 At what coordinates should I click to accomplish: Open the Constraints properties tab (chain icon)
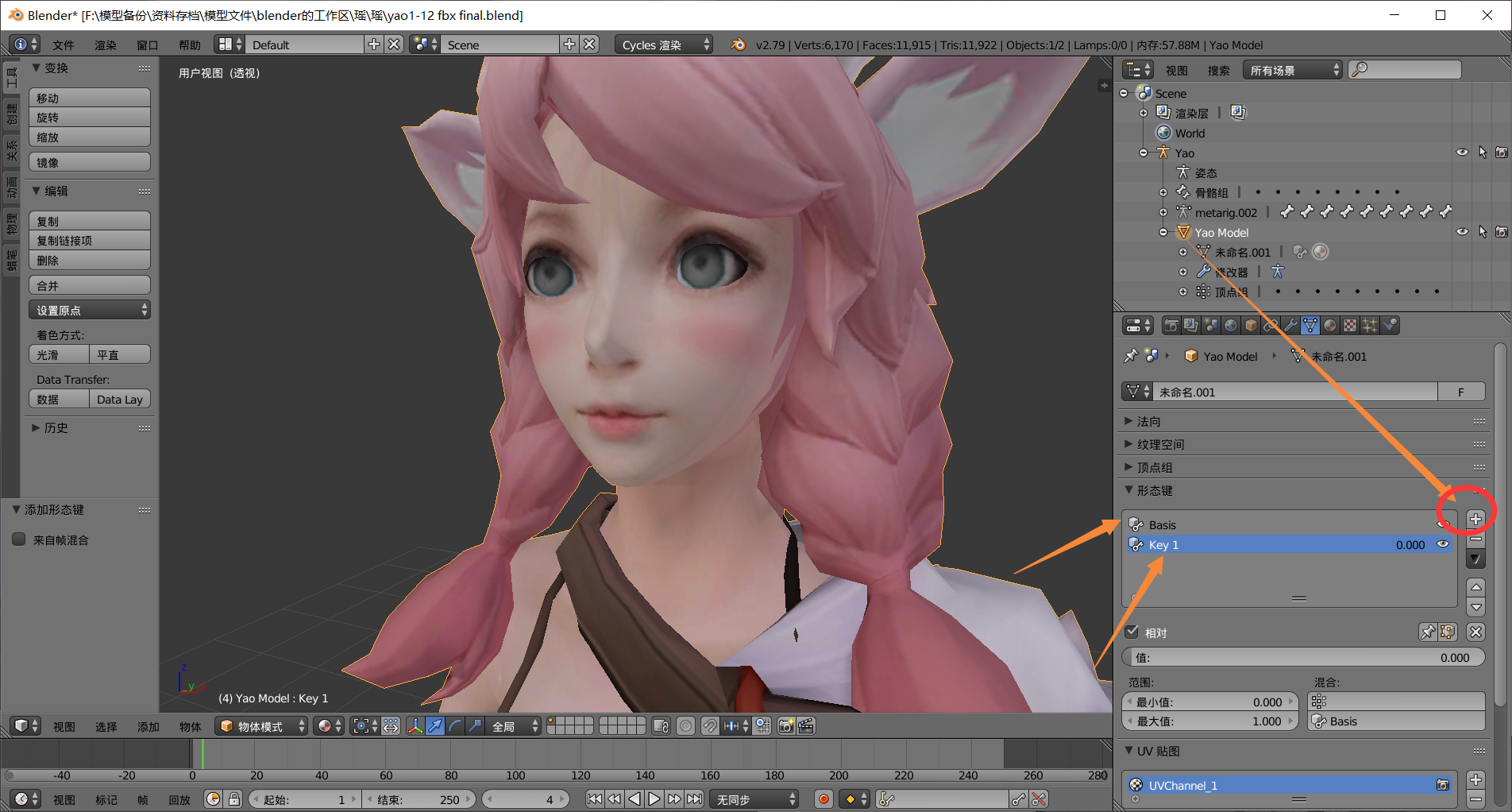1271,325
